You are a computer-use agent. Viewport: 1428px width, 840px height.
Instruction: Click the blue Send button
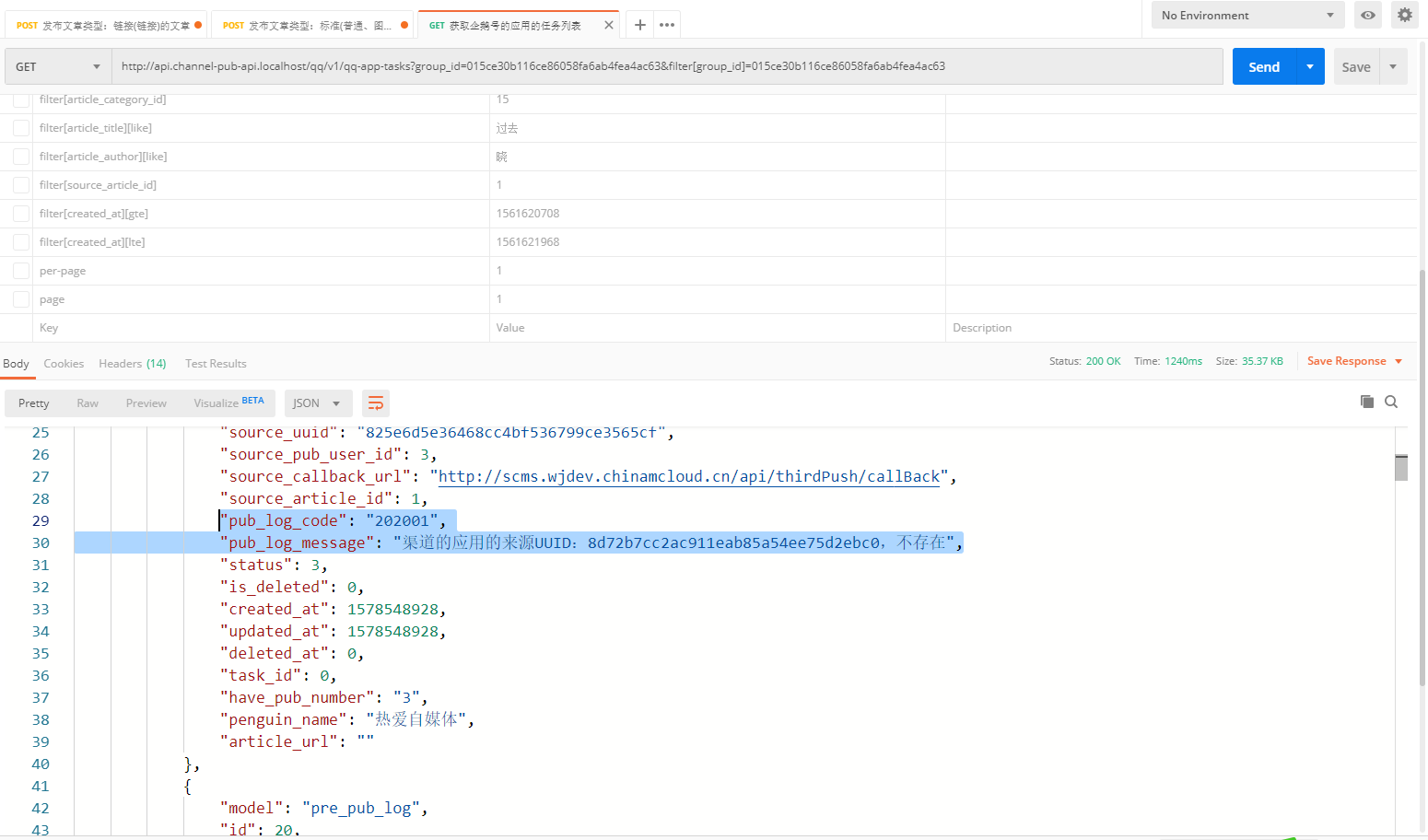[x=1263, y=67]
